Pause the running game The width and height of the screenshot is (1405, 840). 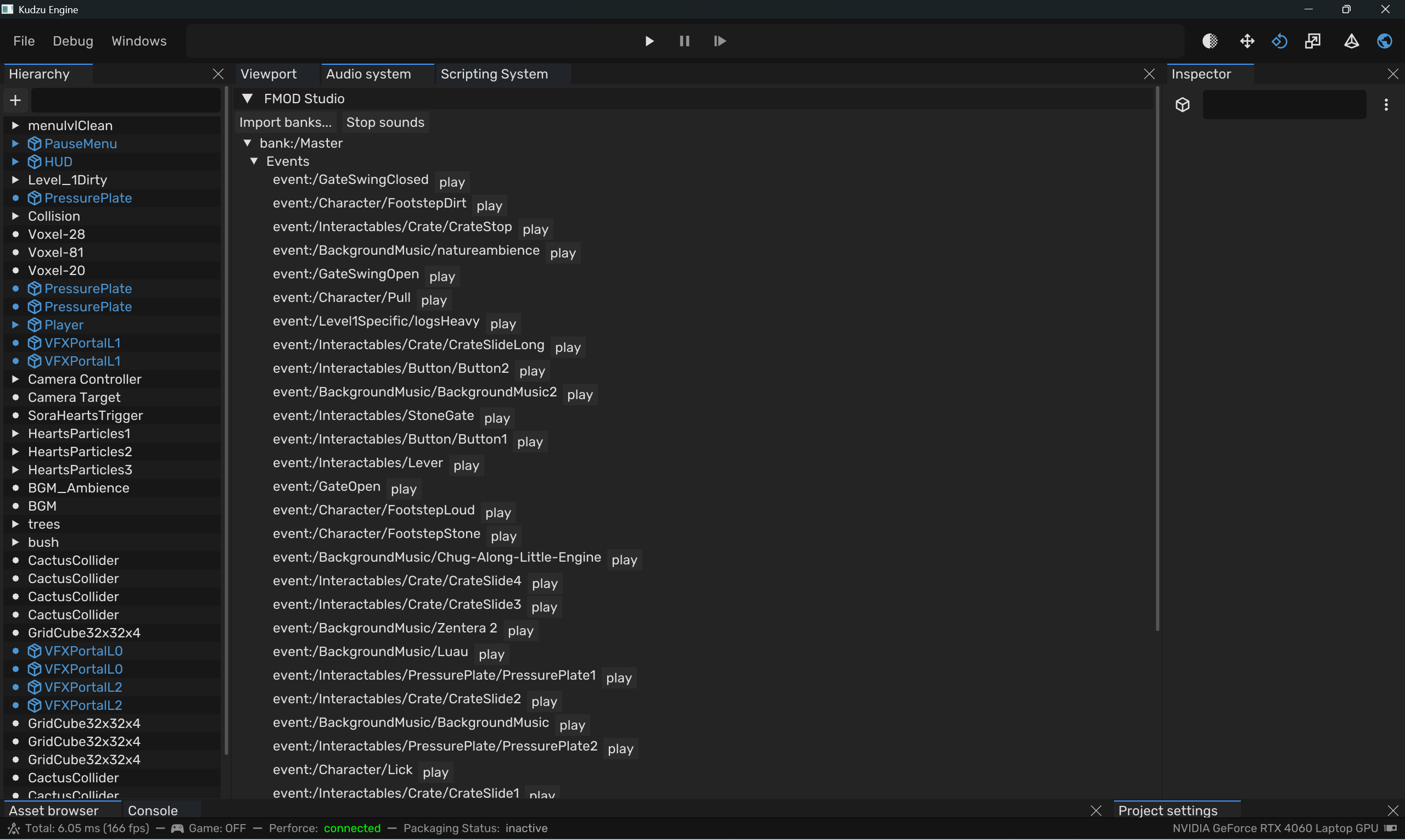pyautogui.click(x=685, y=41)
